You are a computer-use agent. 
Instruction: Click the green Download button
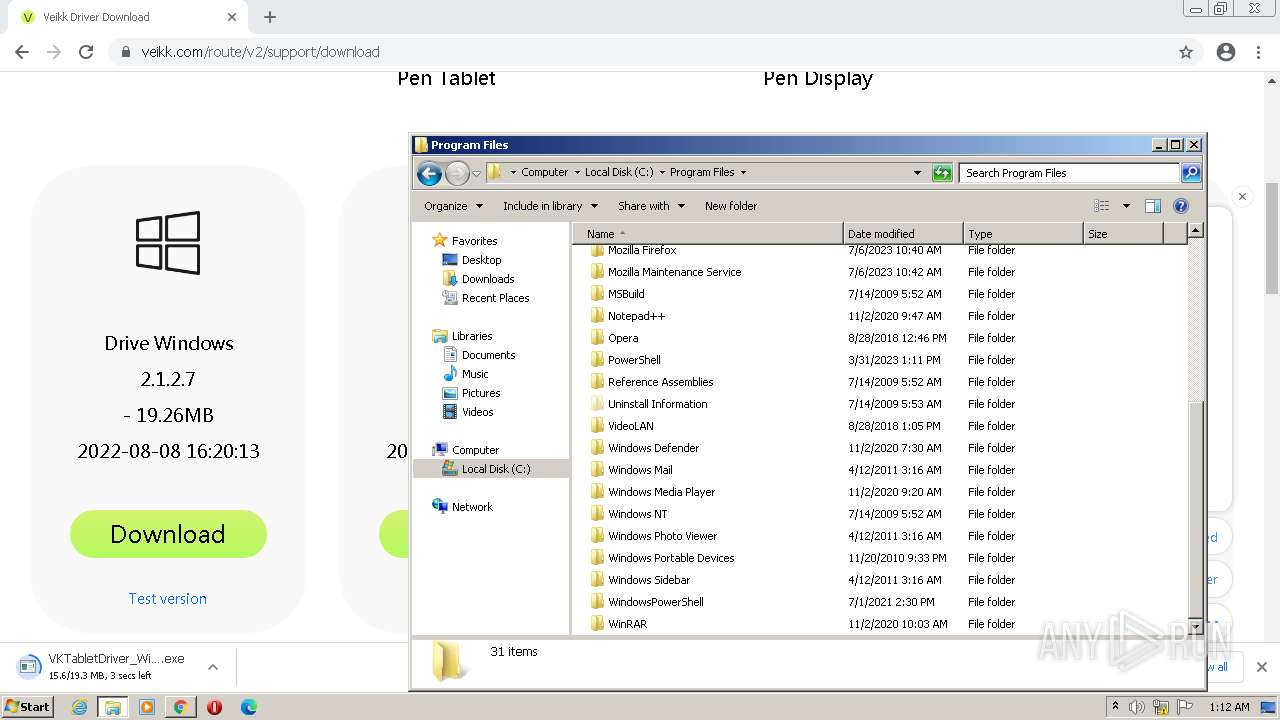(168, 534)
